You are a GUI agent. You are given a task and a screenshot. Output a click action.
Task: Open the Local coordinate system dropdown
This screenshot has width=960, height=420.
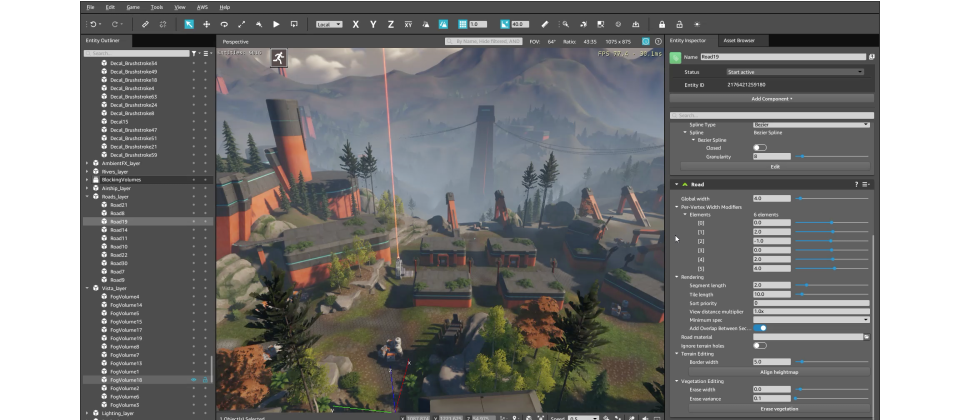pyautogui.click(x=329, y=24)
